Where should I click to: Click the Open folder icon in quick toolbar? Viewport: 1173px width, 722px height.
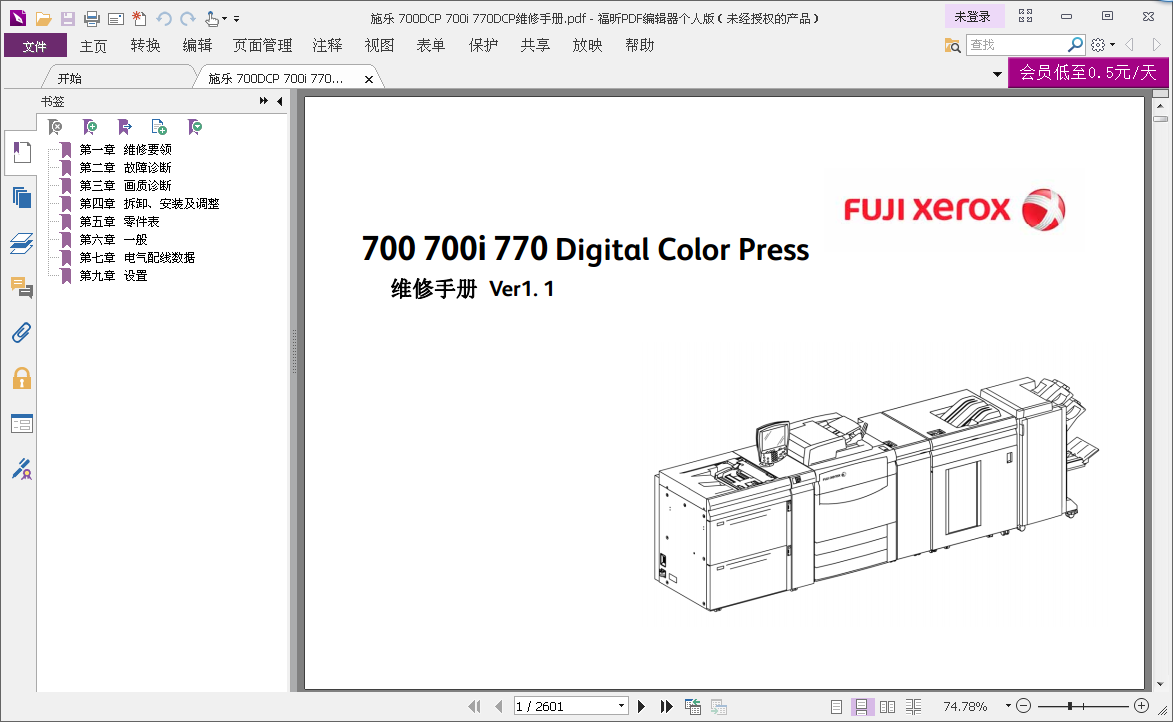coord(43,19)
